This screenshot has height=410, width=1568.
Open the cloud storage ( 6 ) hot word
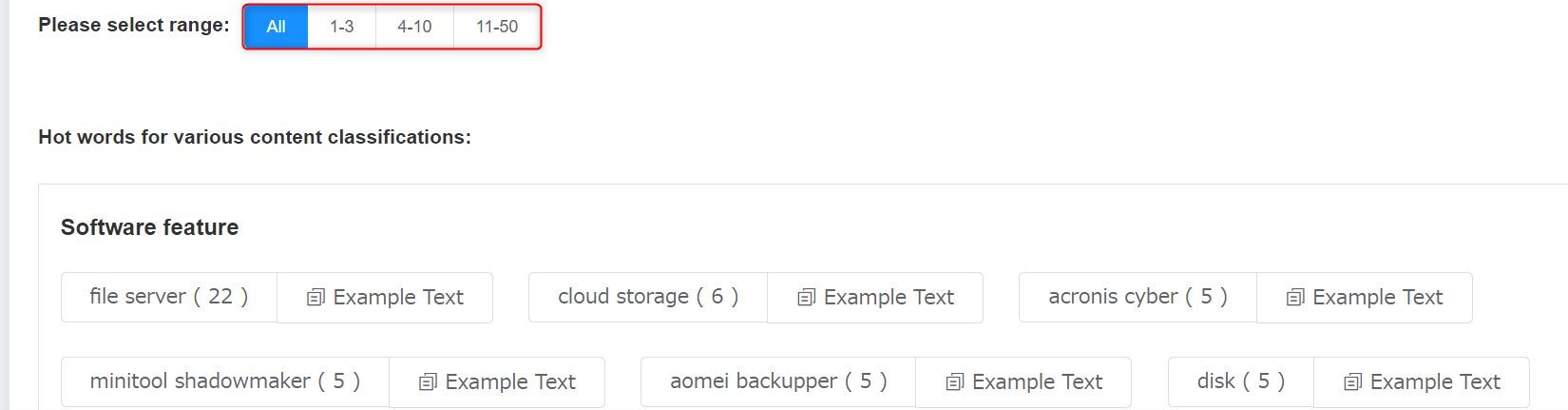click(x=648, y=298)
